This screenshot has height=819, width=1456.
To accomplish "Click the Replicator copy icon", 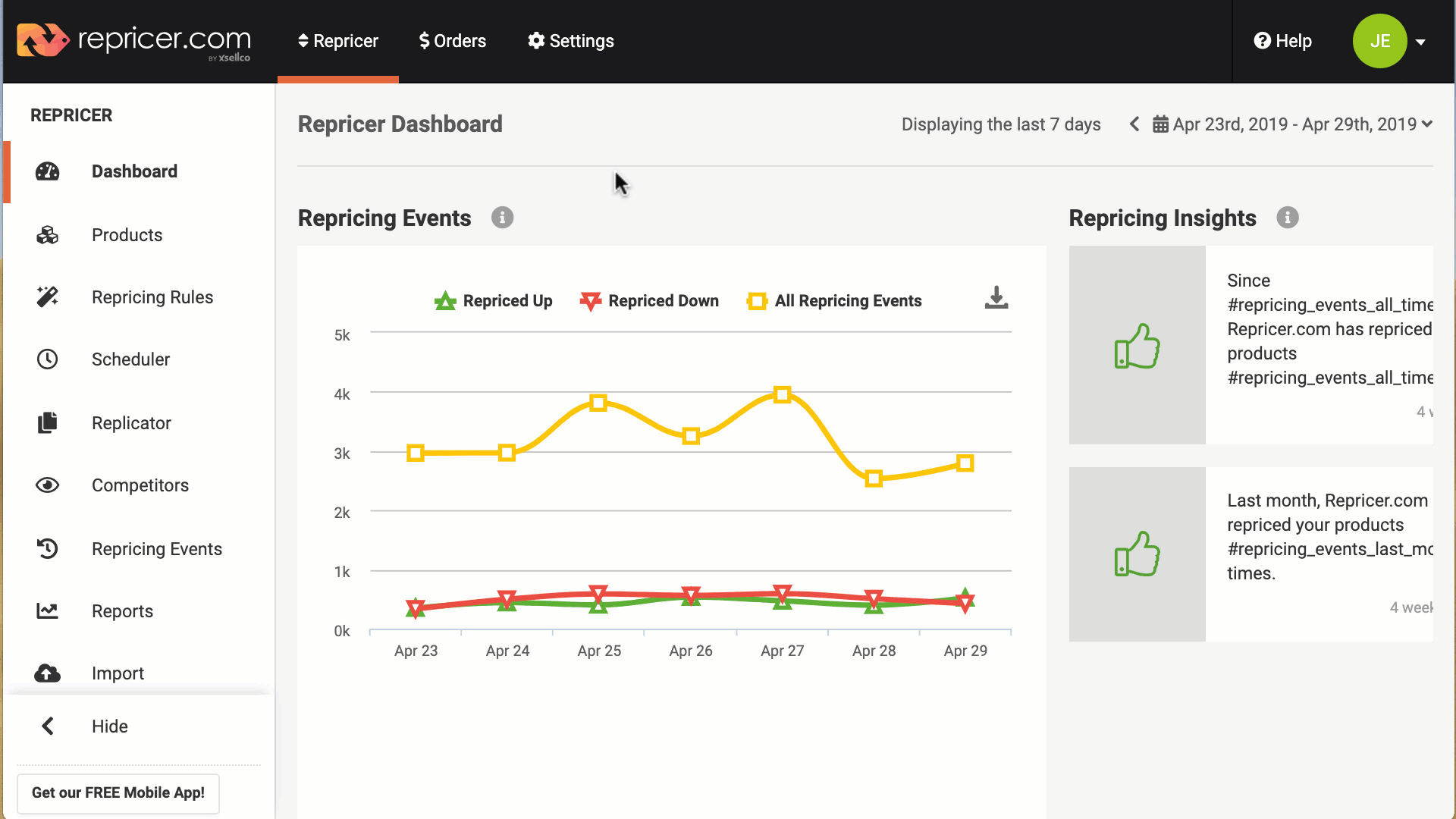I will pyautogui.click(x=47, y=423).
